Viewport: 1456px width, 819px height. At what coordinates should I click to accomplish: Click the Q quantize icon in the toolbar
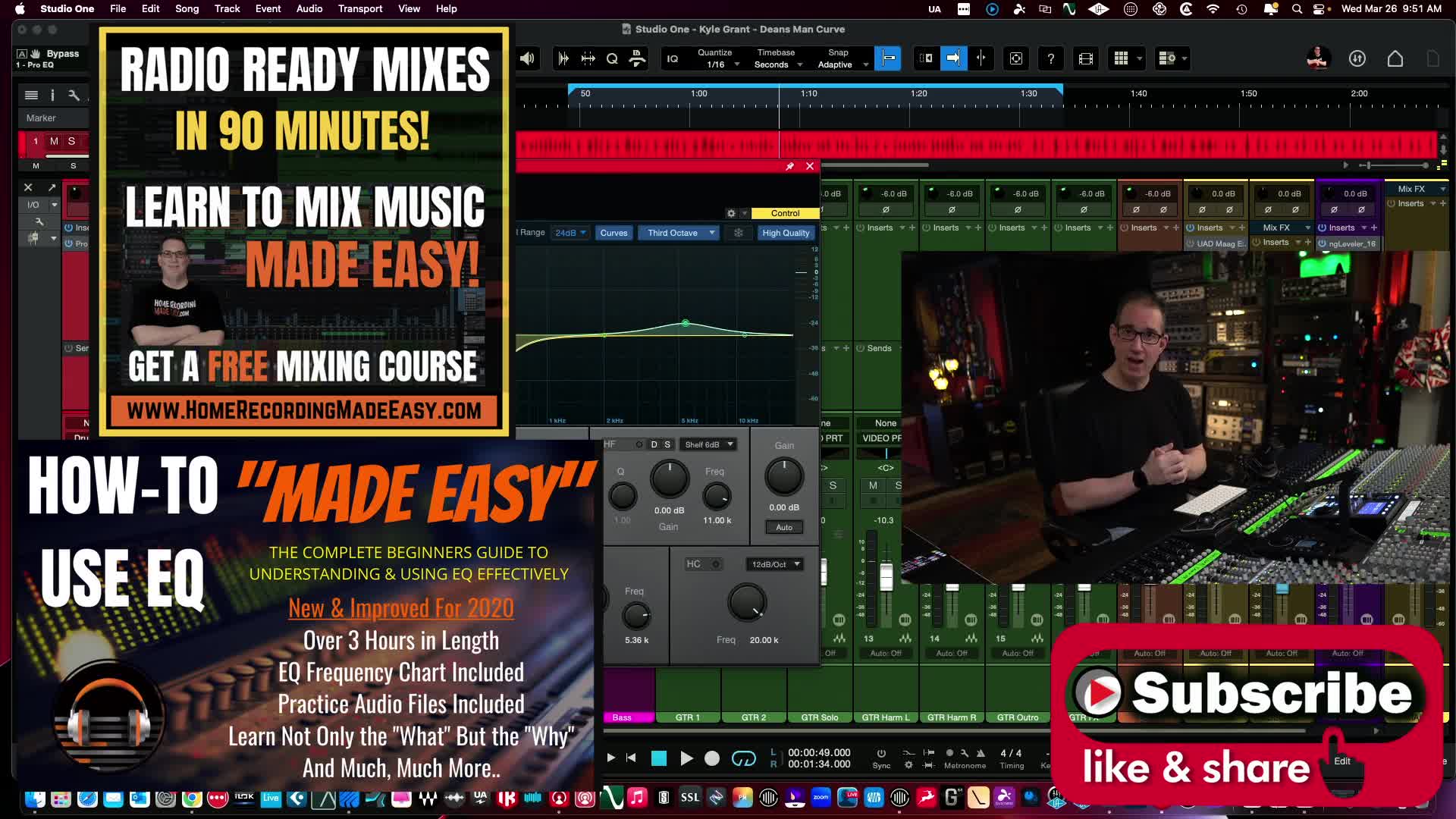point(612,58)
